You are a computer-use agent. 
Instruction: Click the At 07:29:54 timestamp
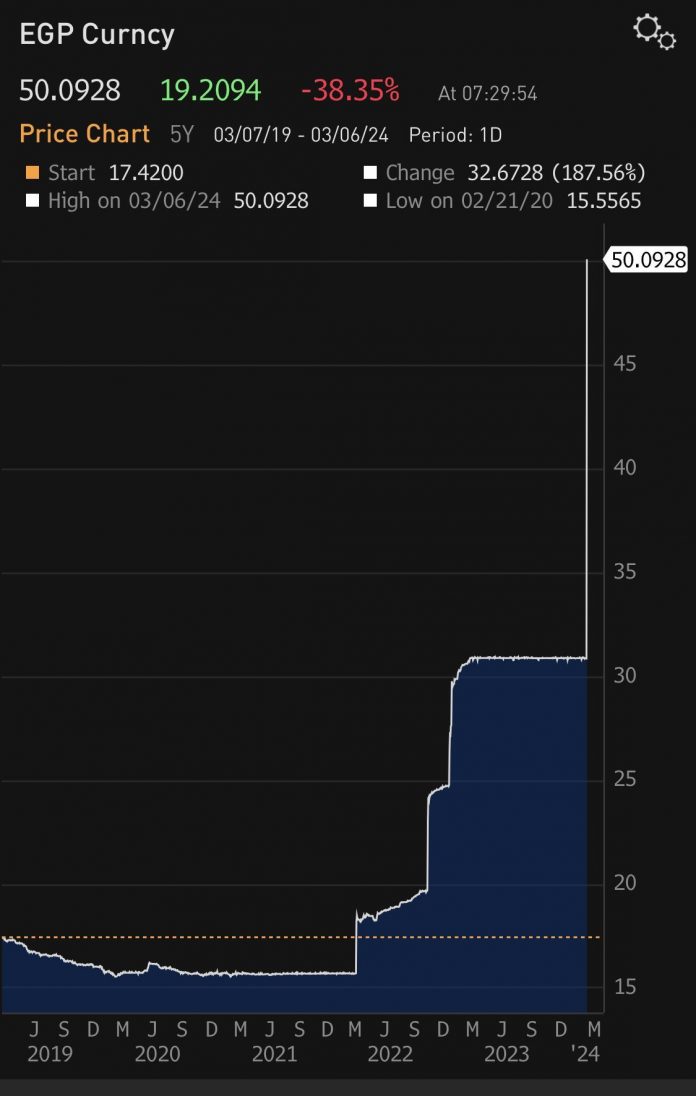tap(487, 93)
